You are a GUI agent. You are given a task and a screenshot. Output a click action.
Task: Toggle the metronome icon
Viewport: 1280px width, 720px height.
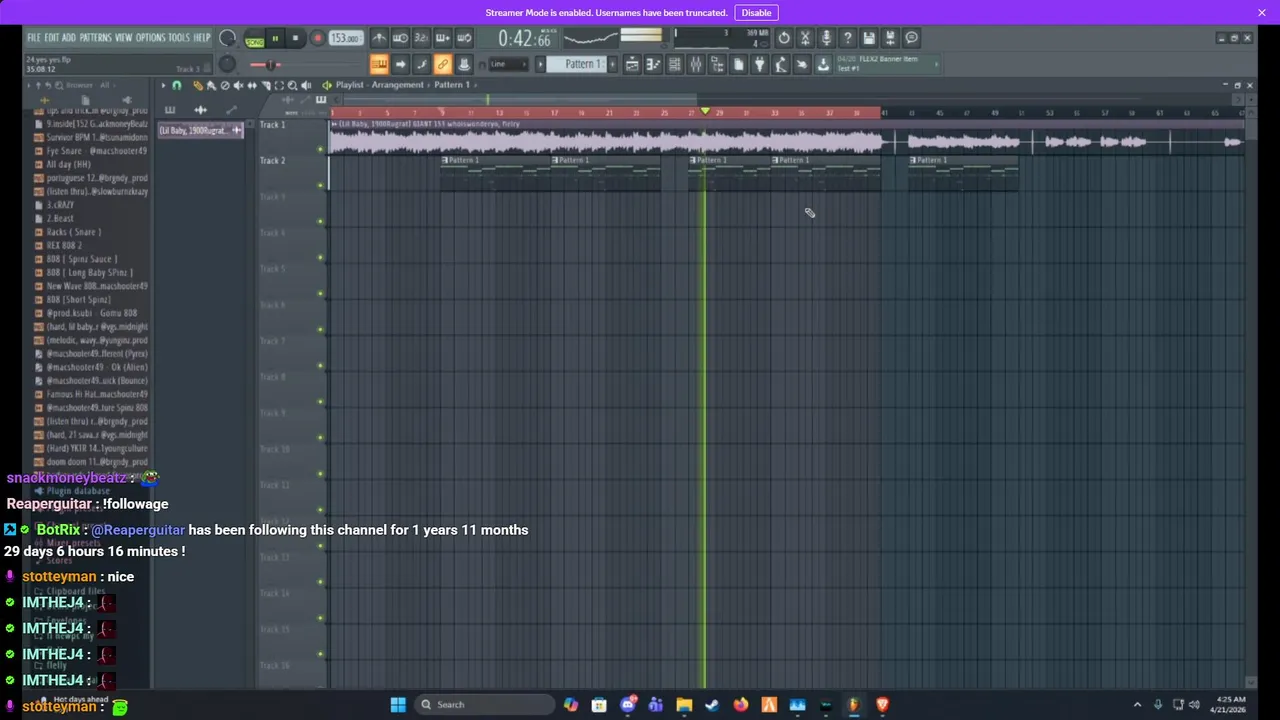pos(379,38)
